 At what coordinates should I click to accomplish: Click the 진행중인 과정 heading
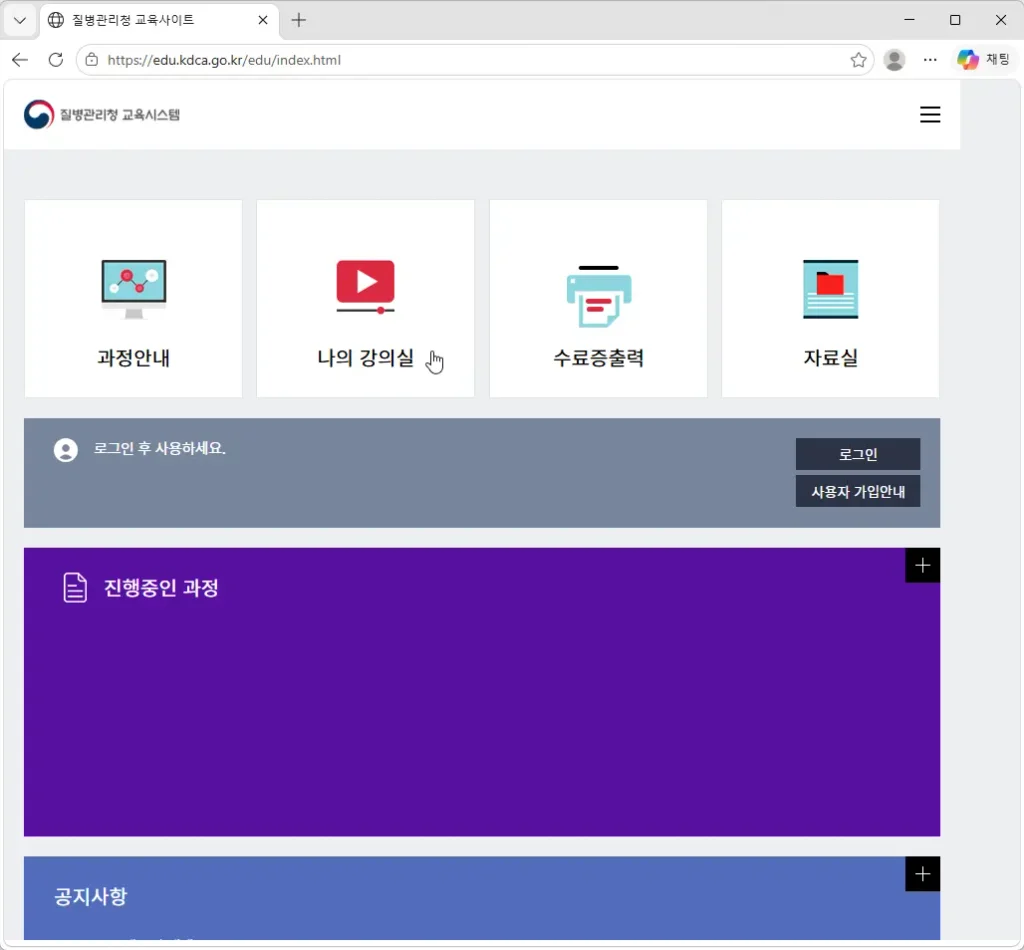tap(161, 588)
